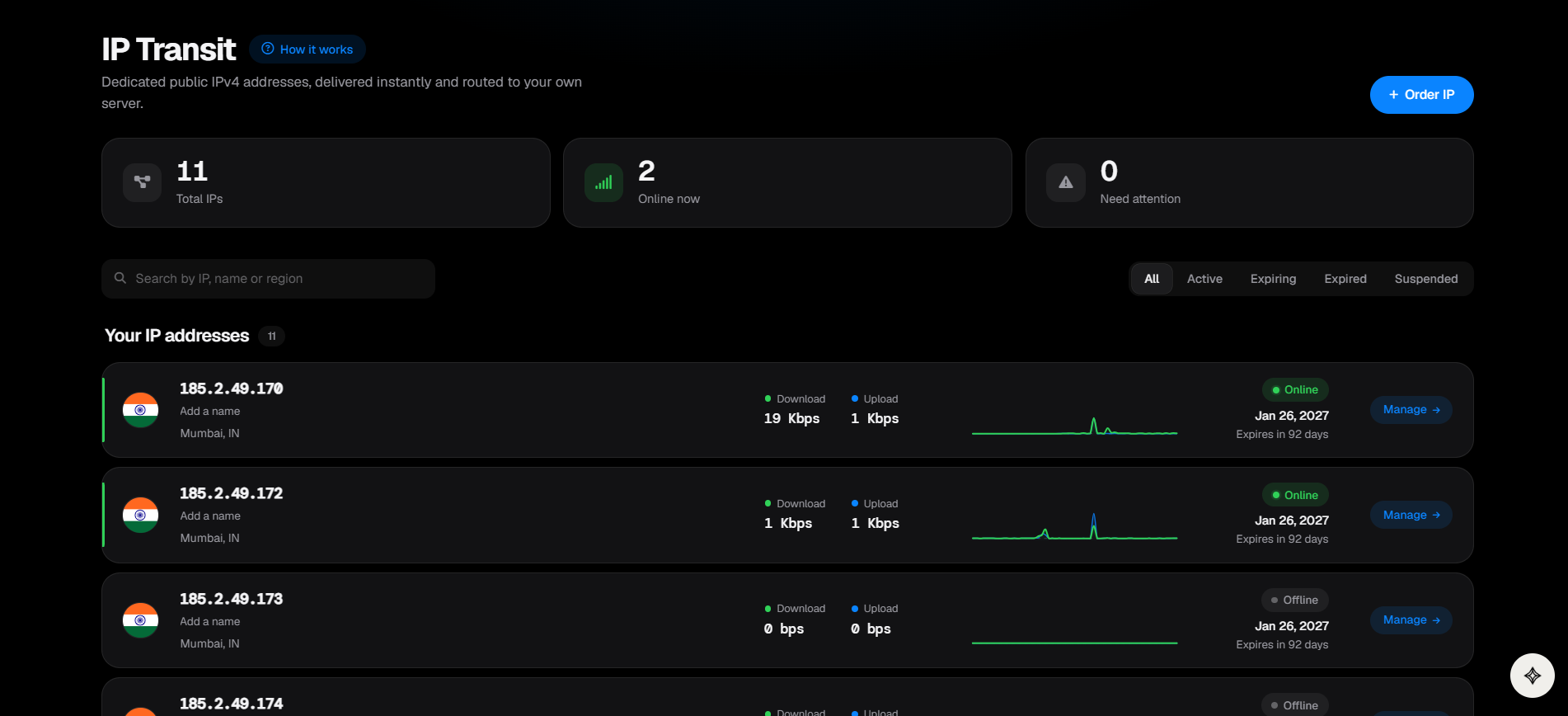Click the traffic graph for 185.2.49.170
The width and height of the screenshot is (1568, 716).
pyautogui.click(x=1074, y=425)
